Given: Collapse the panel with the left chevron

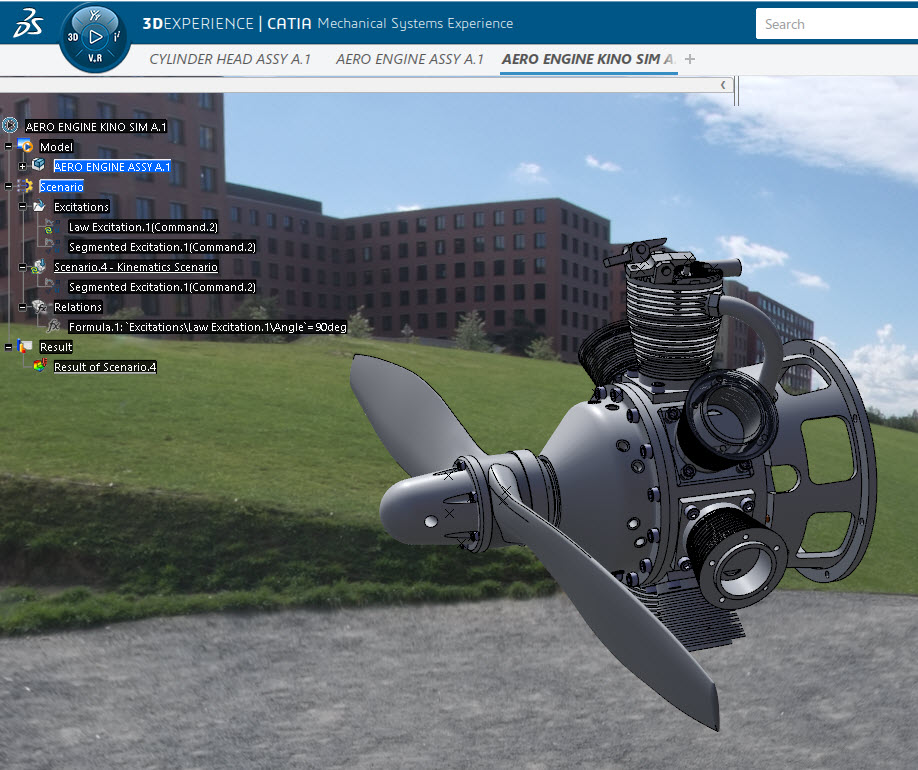Looking at the screenshot, I should pyautogui.click(x=723, y=85).
